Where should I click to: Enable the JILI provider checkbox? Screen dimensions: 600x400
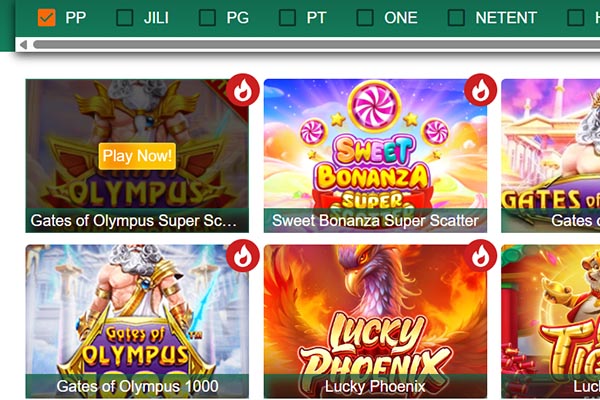pos(125,18)
